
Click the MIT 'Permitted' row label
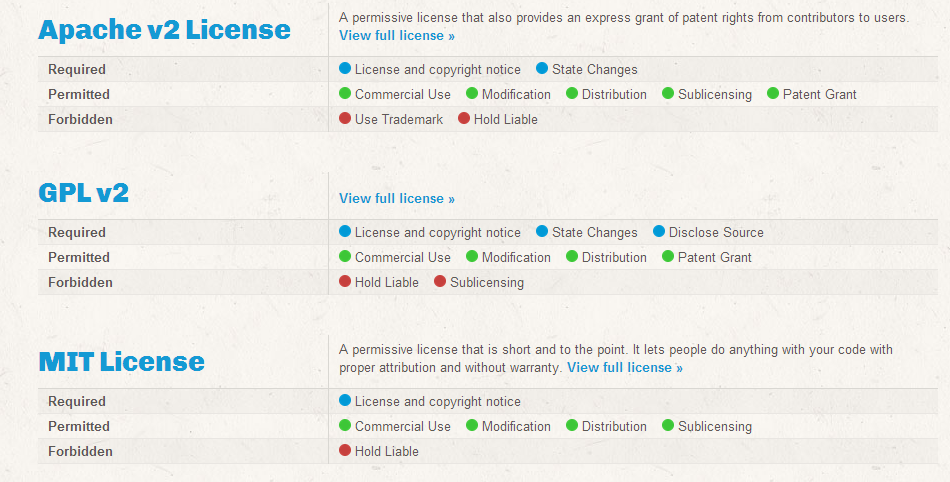[x=79, y=427]
